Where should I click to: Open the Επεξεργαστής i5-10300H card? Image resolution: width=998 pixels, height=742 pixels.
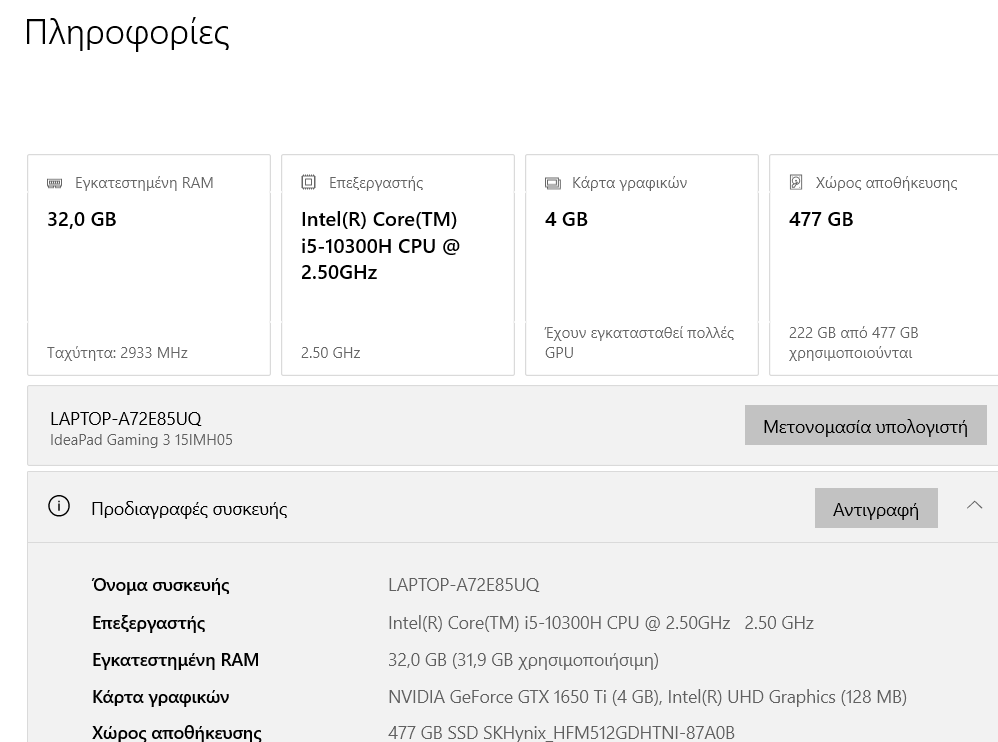tap(398, 265)
